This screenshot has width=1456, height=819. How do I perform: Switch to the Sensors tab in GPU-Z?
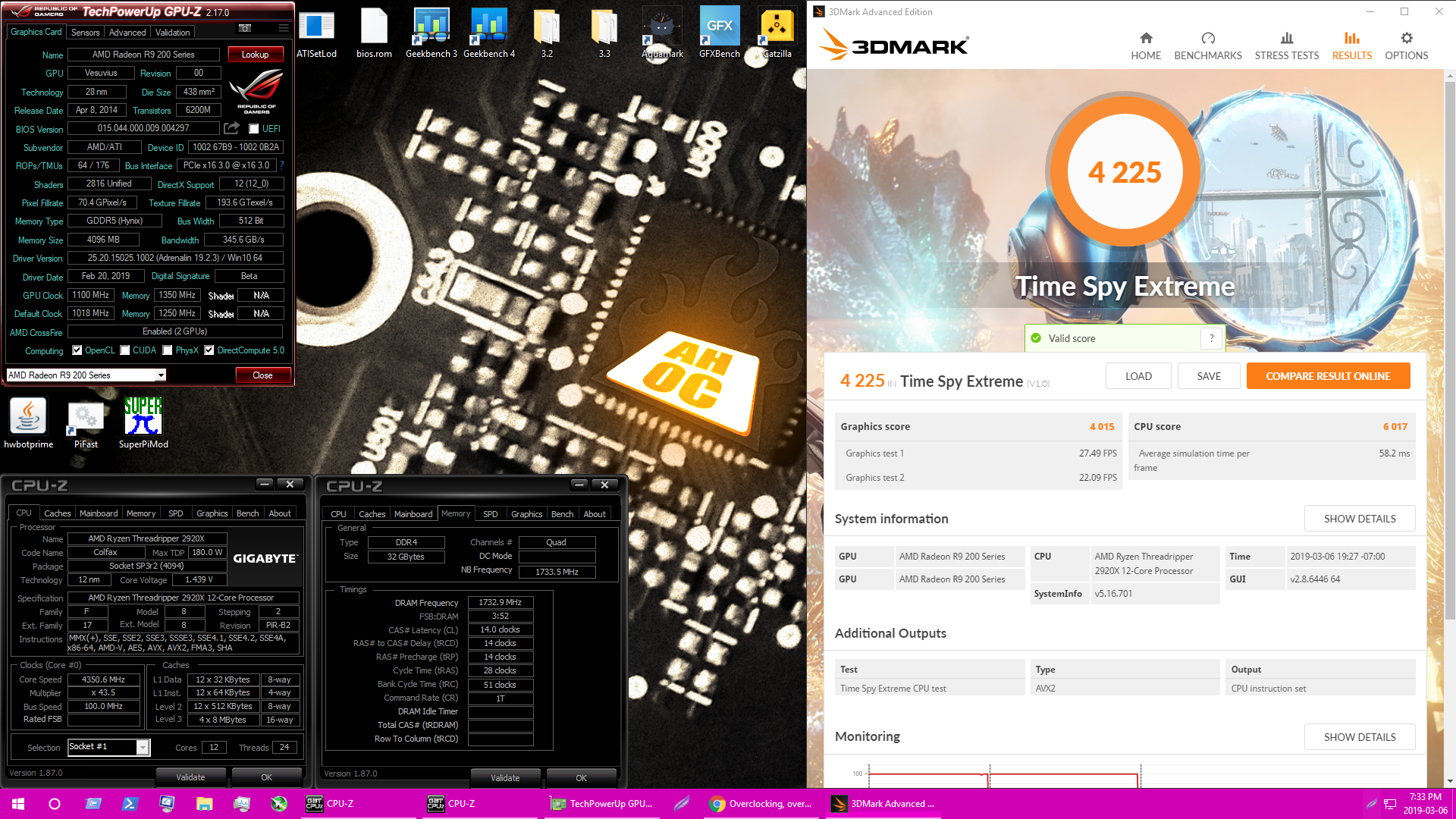pos(85,33)
